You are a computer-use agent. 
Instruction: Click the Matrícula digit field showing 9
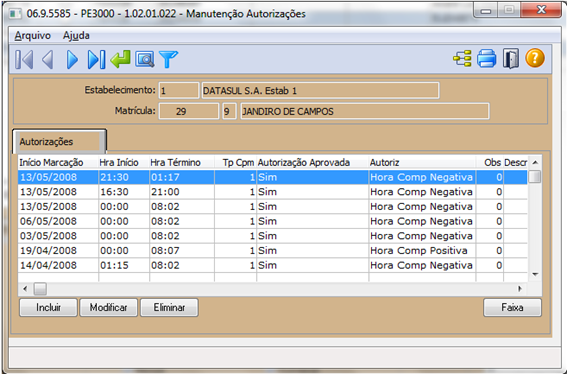(x=229, y=111)
